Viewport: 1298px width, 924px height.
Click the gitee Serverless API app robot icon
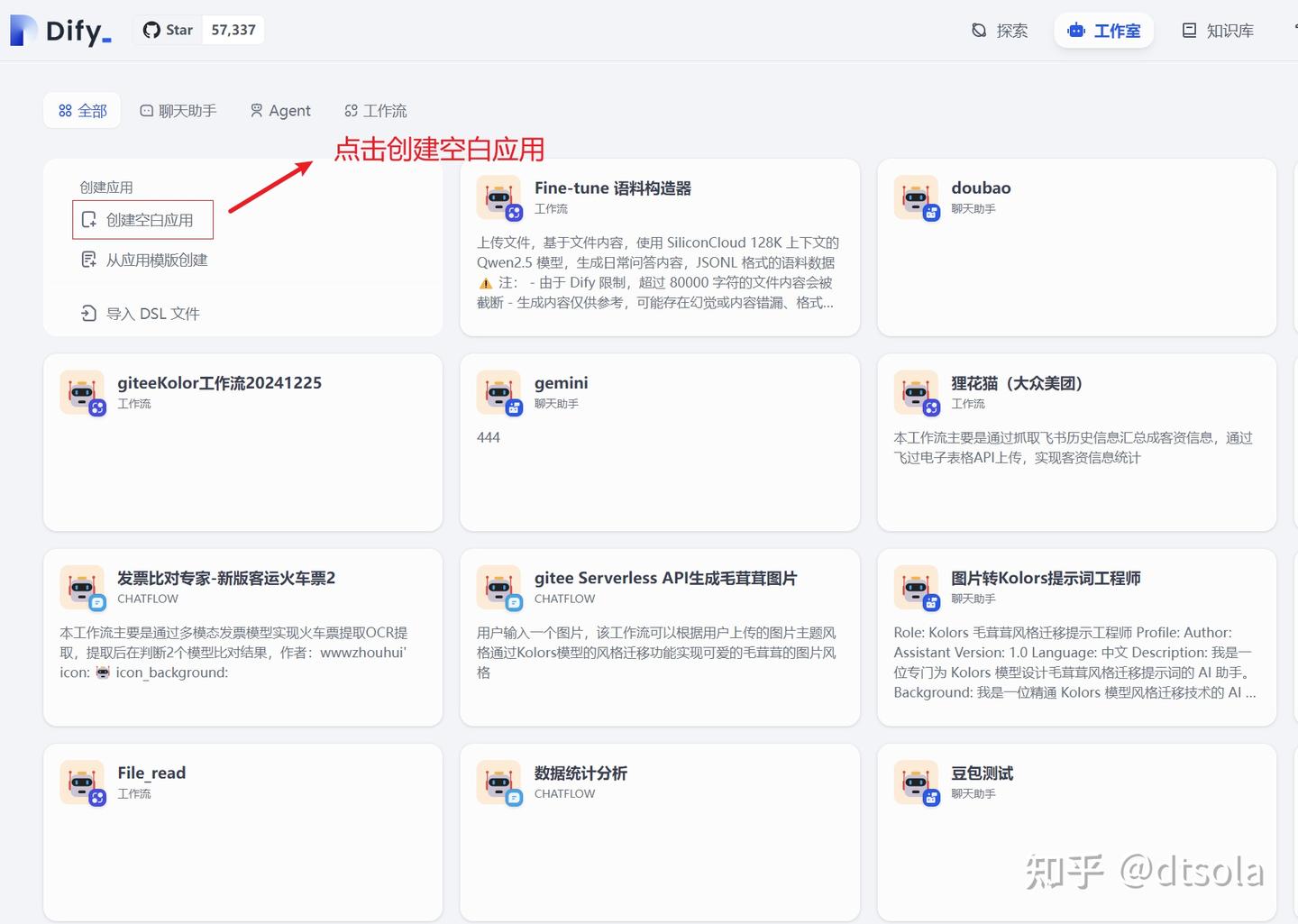498,588
